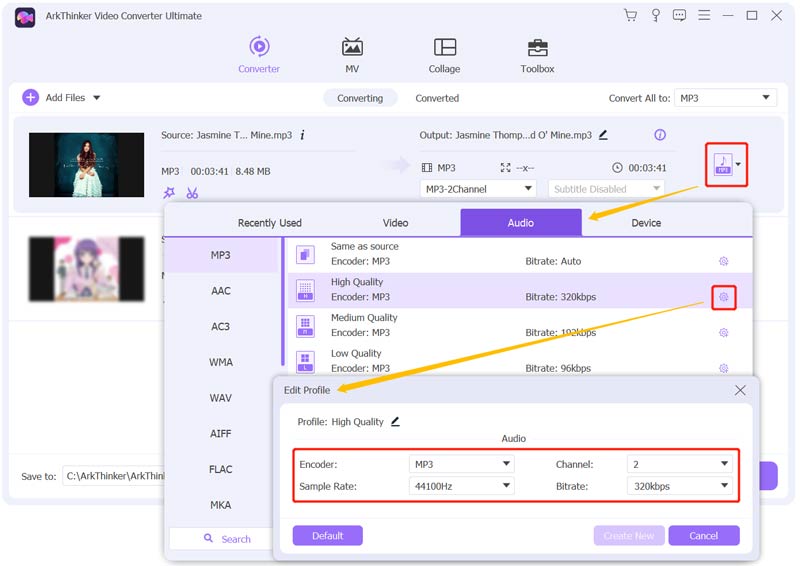Choose the High Quality preset icon
This screenshot has width=800, height=566.
[305, 289]
